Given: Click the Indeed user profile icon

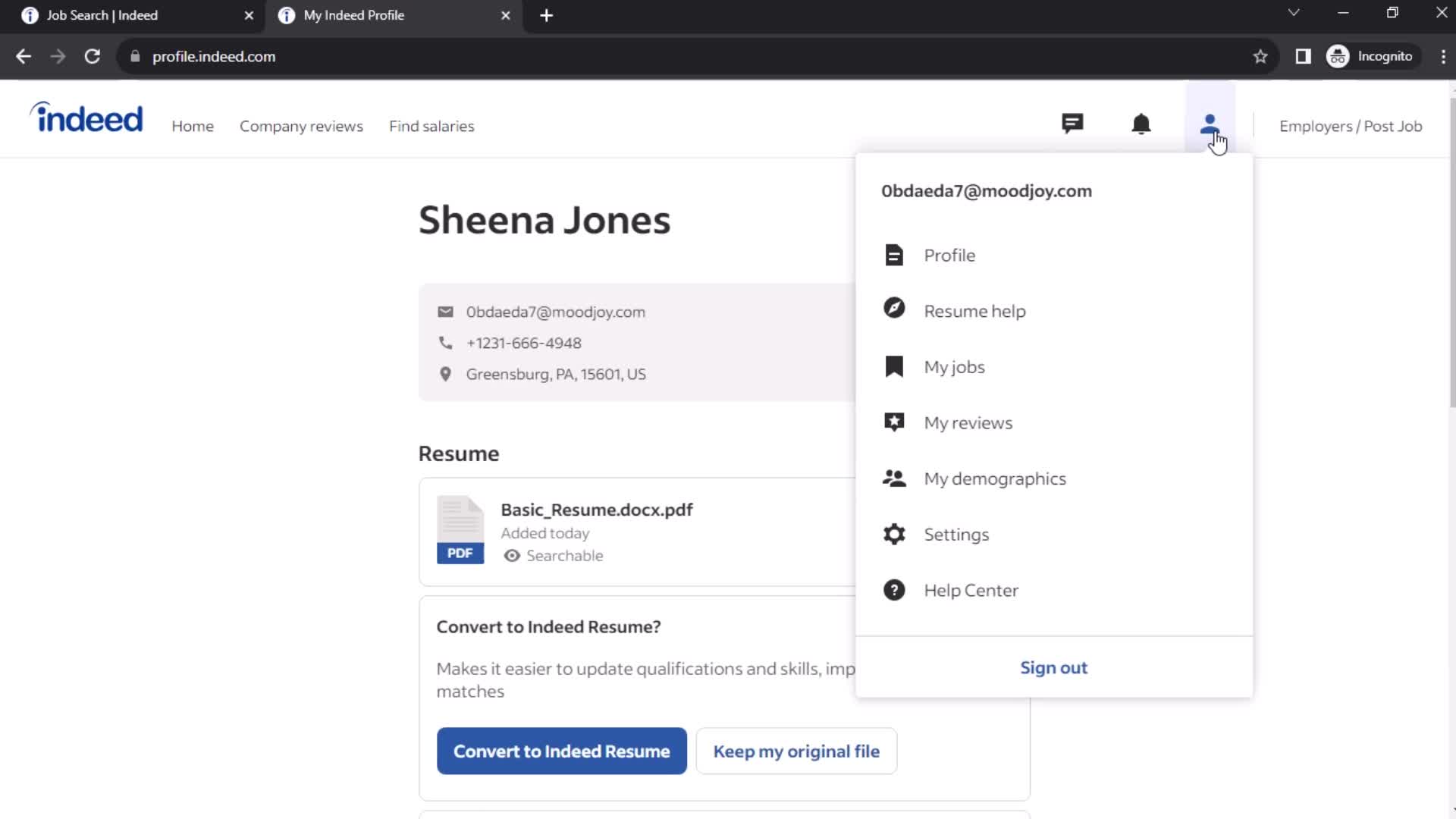Looking at the screenshot, I should tap(1211, 125).
